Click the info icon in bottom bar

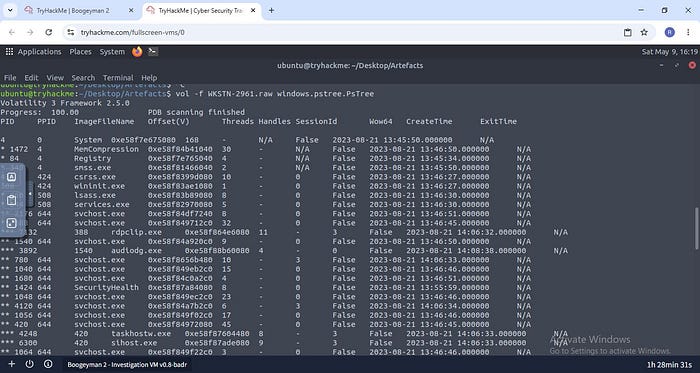(48, 364)
